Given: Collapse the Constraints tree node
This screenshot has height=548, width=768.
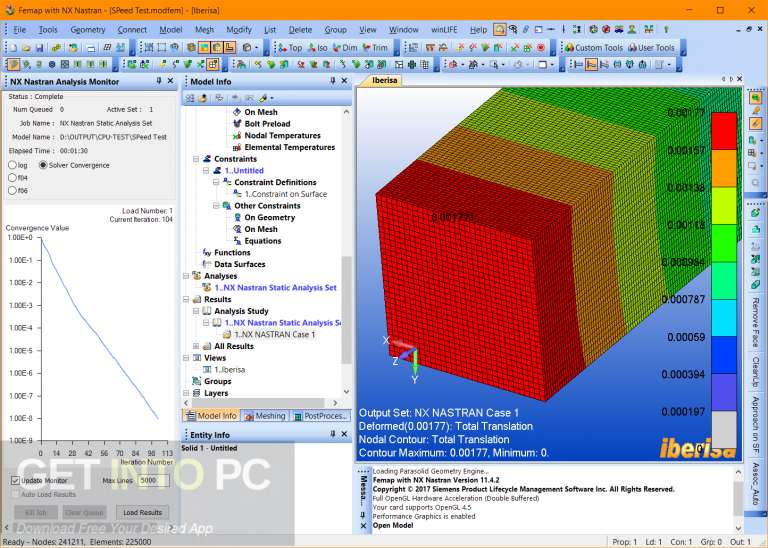Looking at the screenshot, I should pos(196,159).
